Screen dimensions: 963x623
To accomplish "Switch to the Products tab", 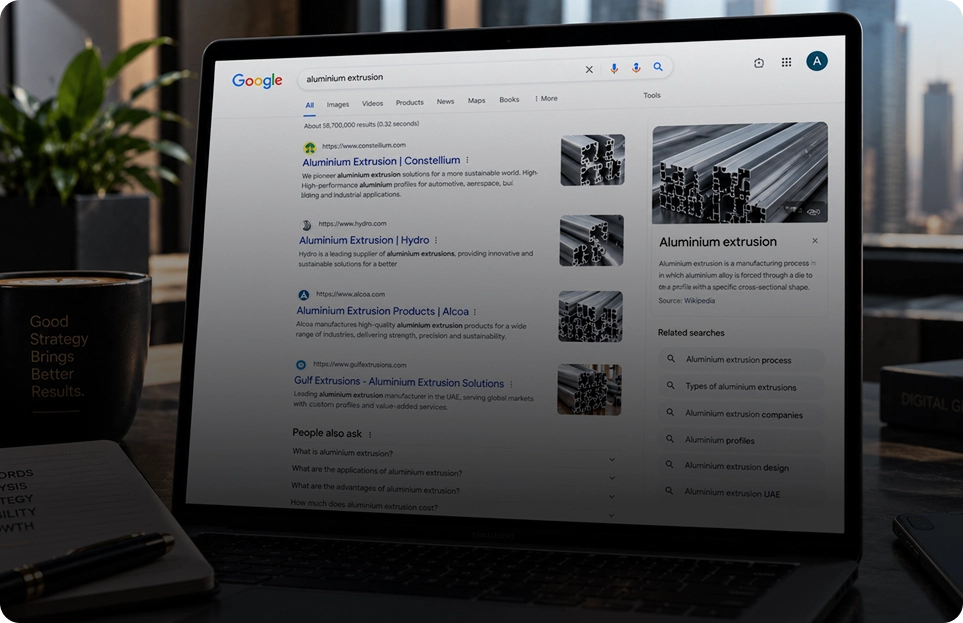I will 410,103.
